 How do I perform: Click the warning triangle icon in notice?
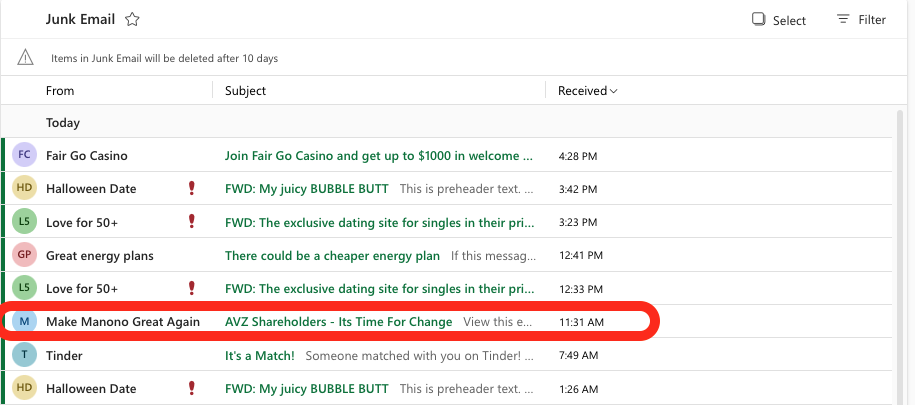(26, 58)
